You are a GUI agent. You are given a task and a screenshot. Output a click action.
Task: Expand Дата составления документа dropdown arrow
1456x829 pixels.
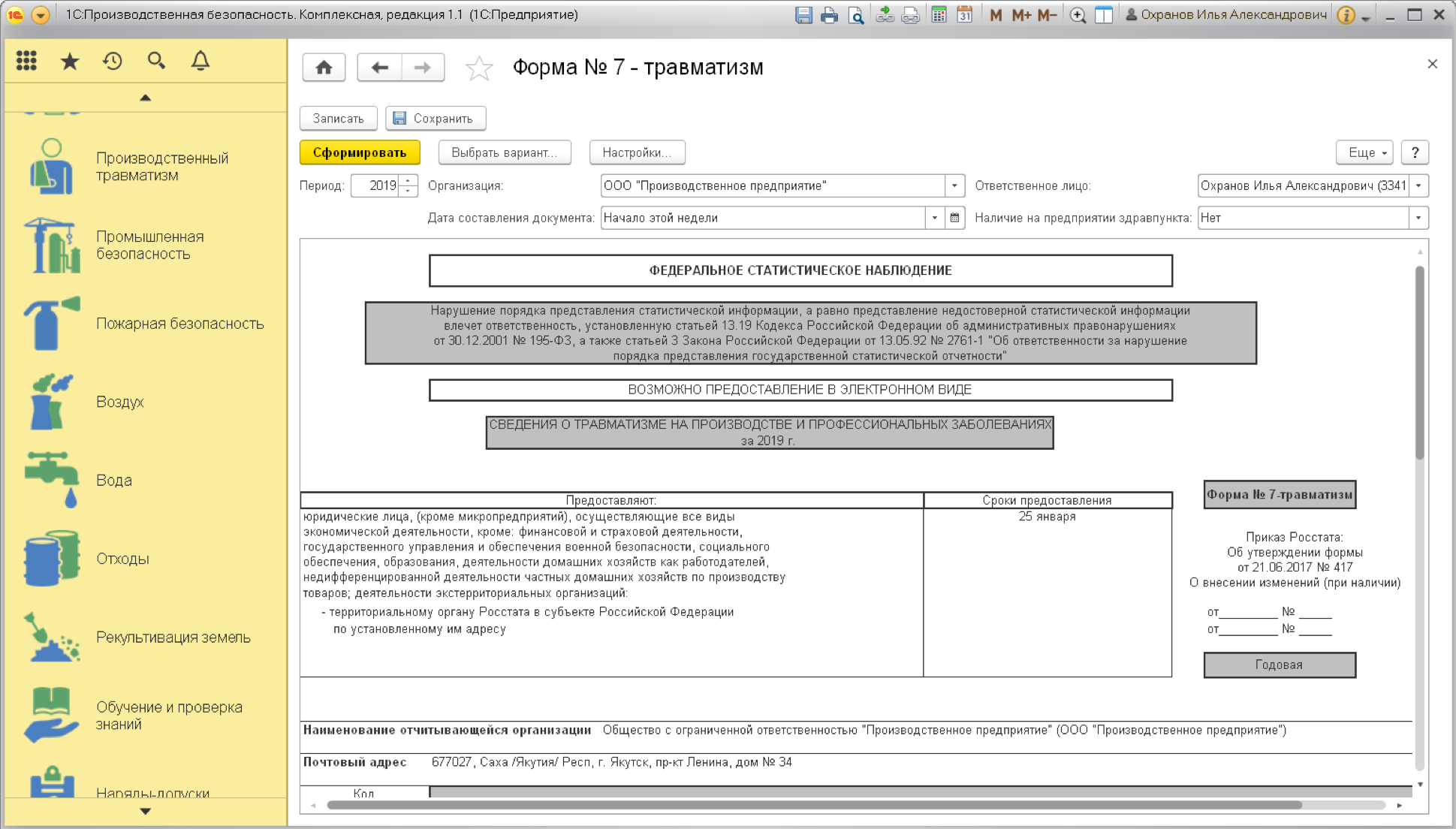935,218
